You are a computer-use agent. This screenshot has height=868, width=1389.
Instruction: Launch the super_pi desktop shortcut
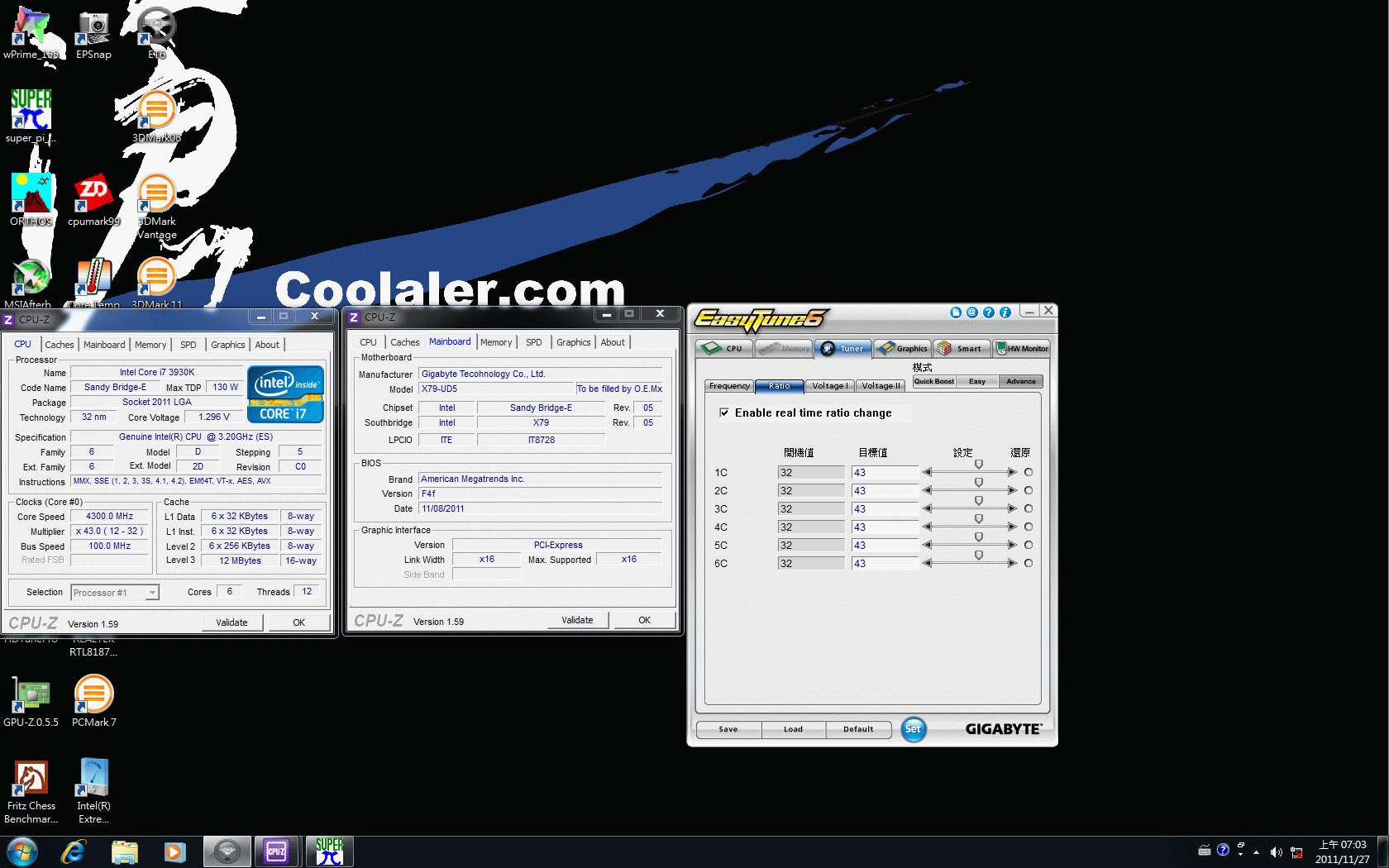point(31,116)
